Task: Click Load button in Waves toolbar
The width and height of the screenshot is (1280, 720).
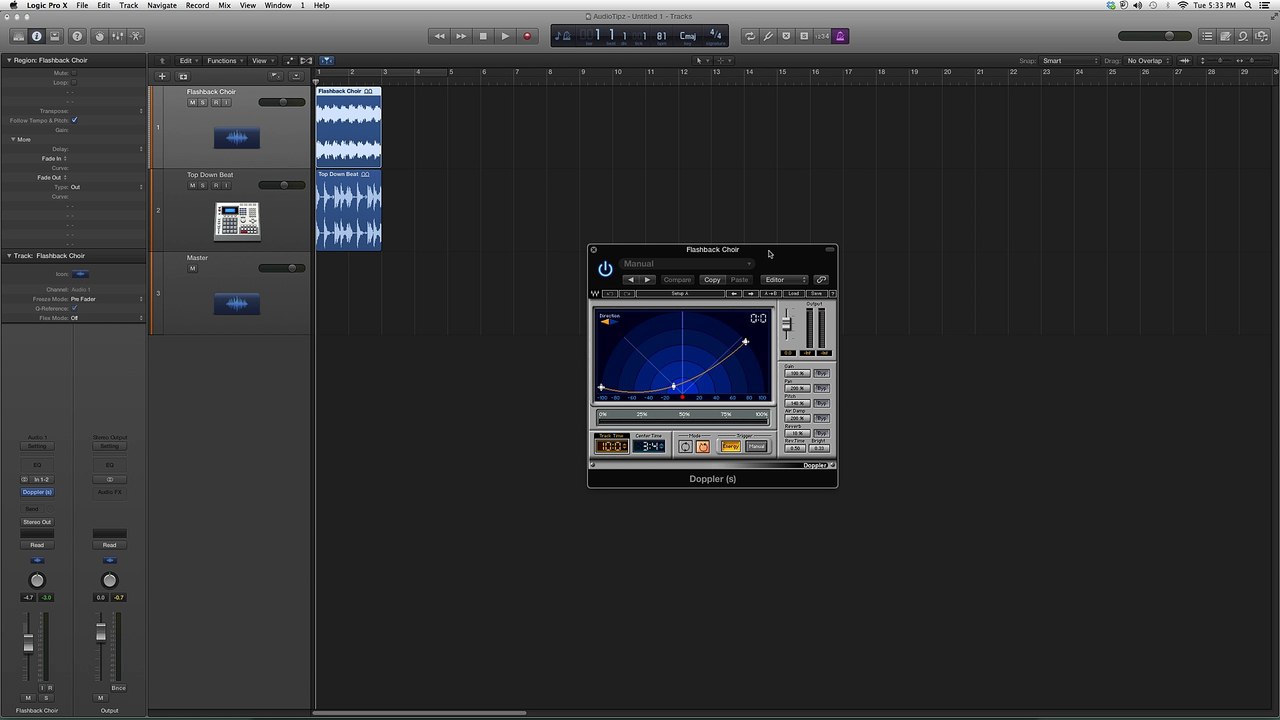Action: pyautogui.click(x=794, y=294)
